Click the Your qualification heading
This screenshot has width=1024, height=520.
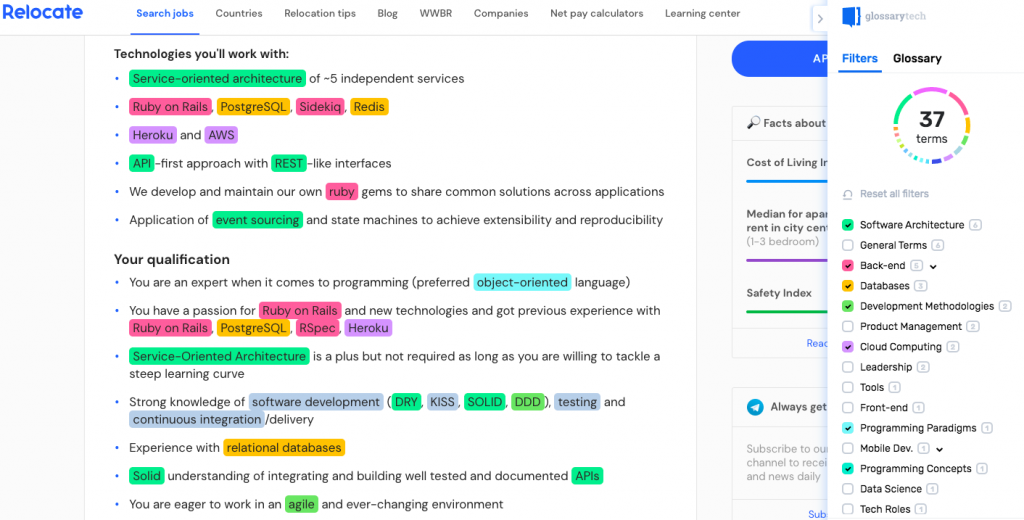(172, 259)
